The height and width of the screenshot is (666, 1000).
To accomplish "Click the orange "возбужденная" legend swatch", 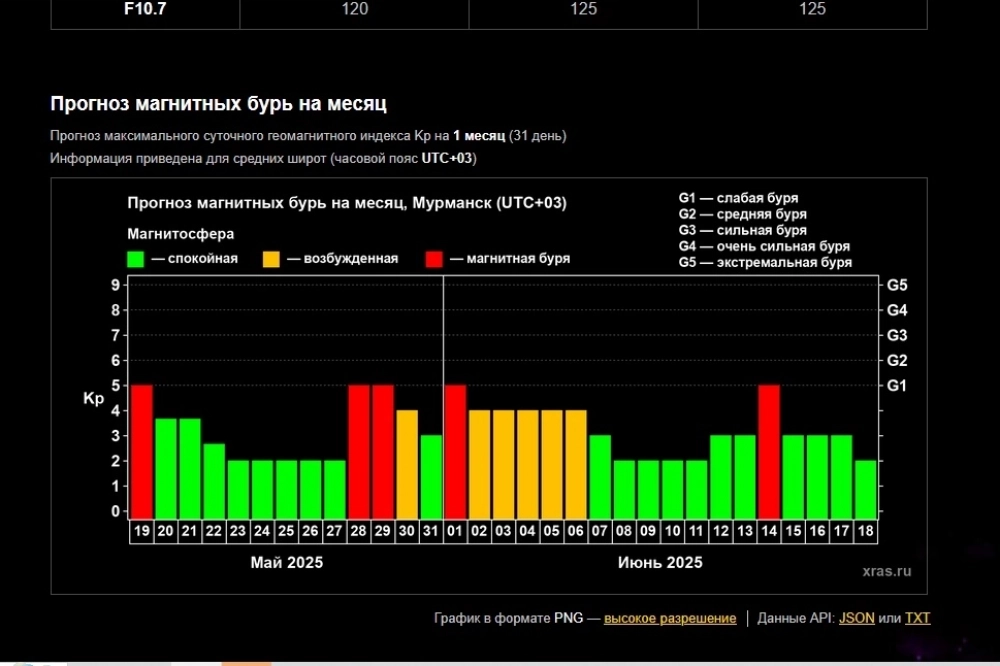I will [x=271, y=259].
